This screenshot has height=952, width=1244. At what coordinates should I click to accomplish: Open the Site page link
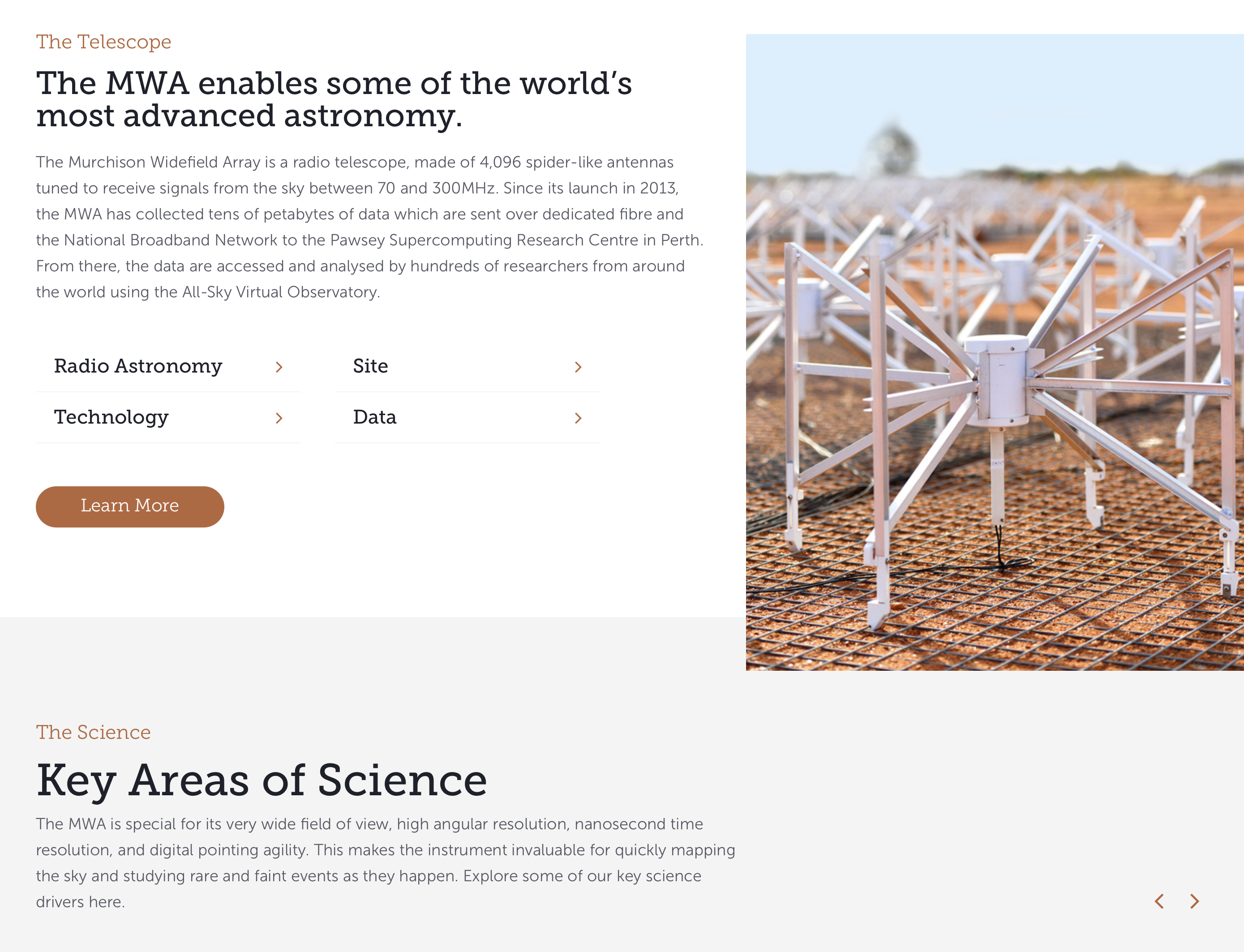(x=371, y=366)
